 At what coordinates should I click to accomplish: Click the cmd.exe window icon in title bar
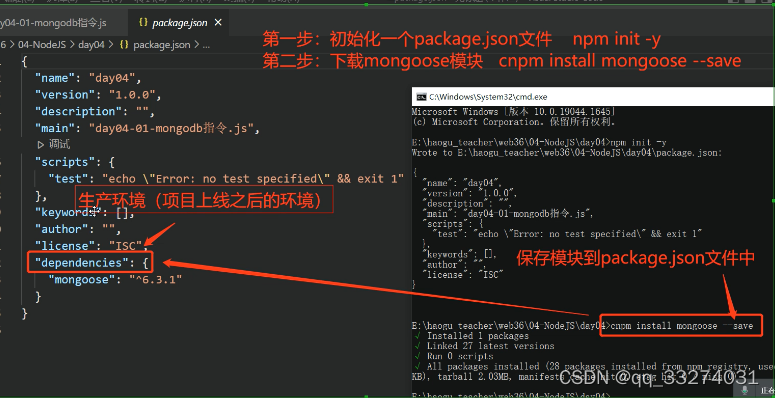tap(421, 97)
